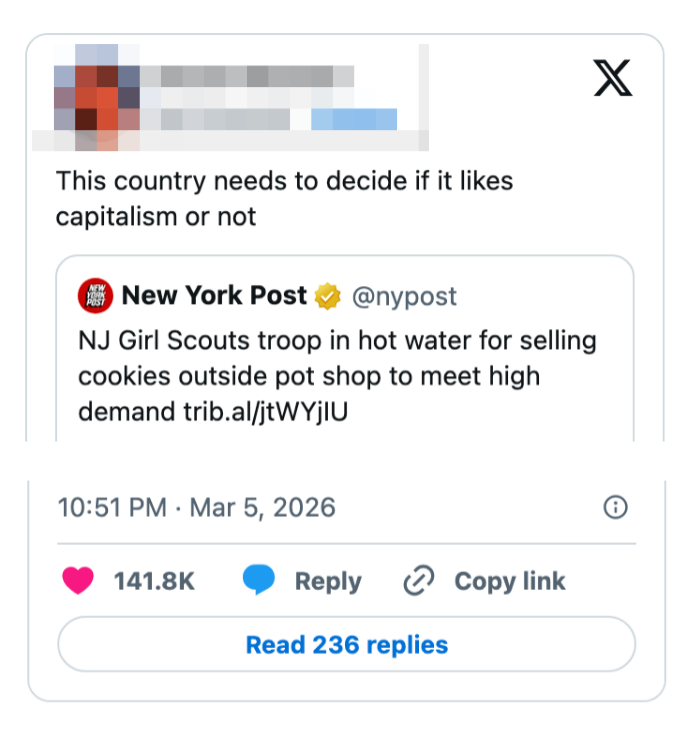Click the blue reply bubble icon
692x740 pixels.
259,581
